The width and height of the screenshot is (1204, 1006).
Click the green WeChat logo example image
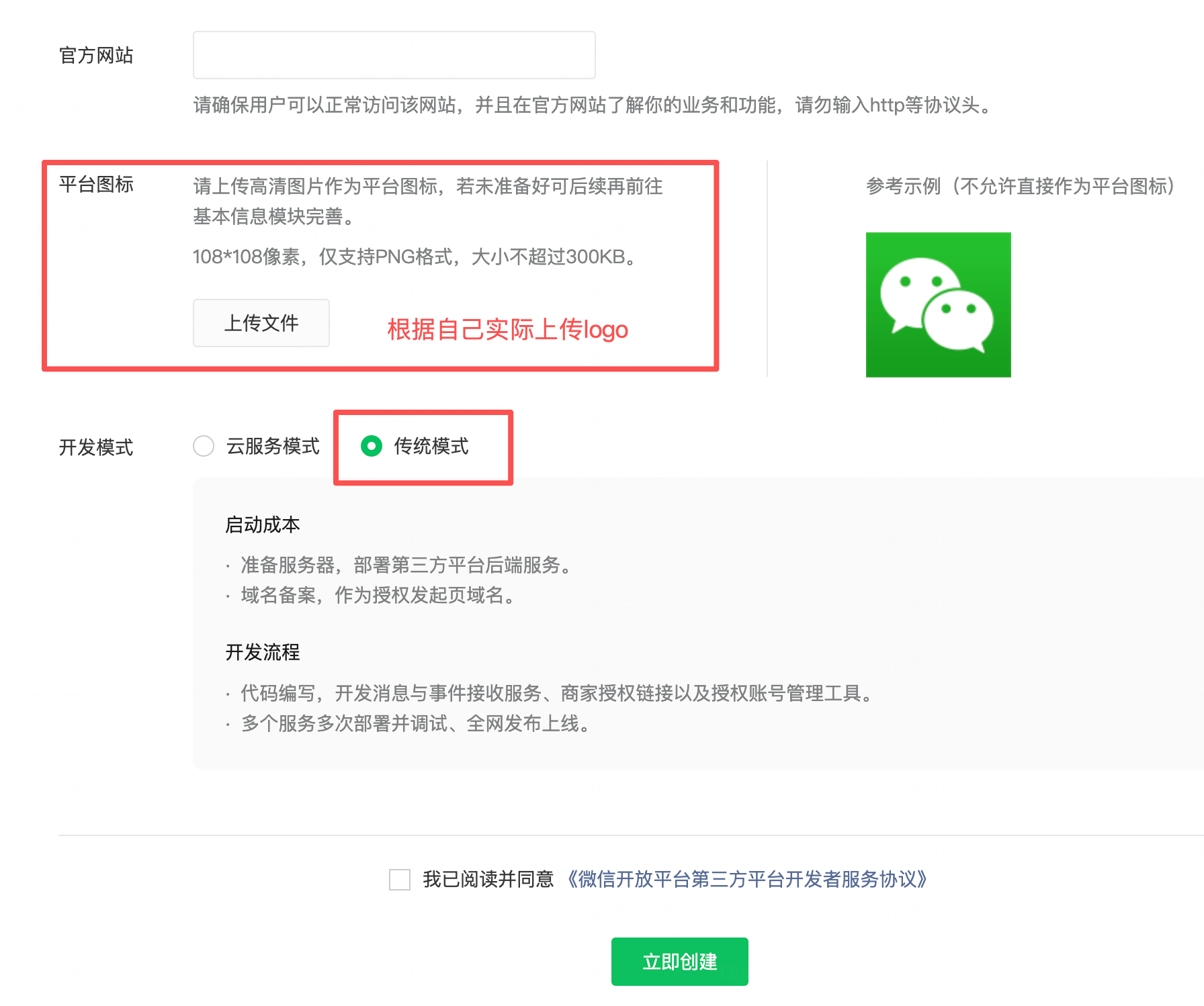[x=938, y=305]
